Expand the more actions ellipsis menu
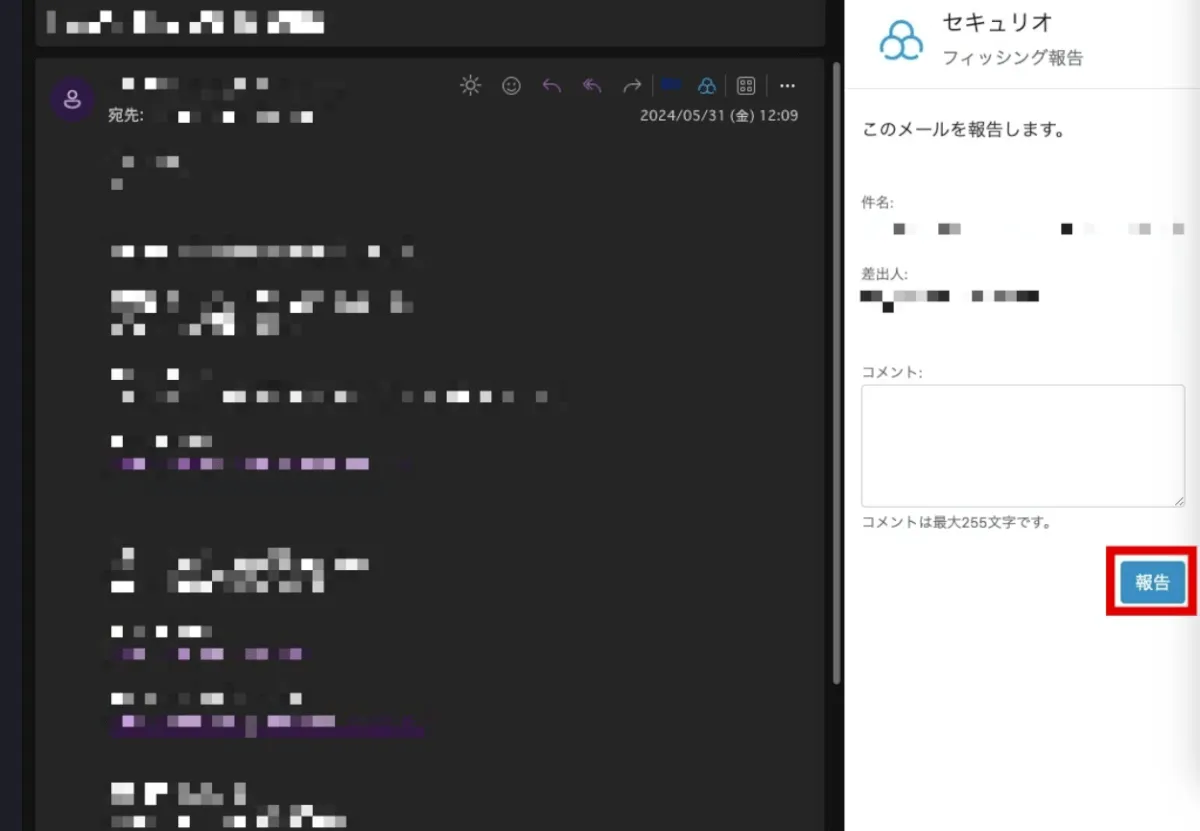This screenshot has width=1200, height=831. pos(787,86)
